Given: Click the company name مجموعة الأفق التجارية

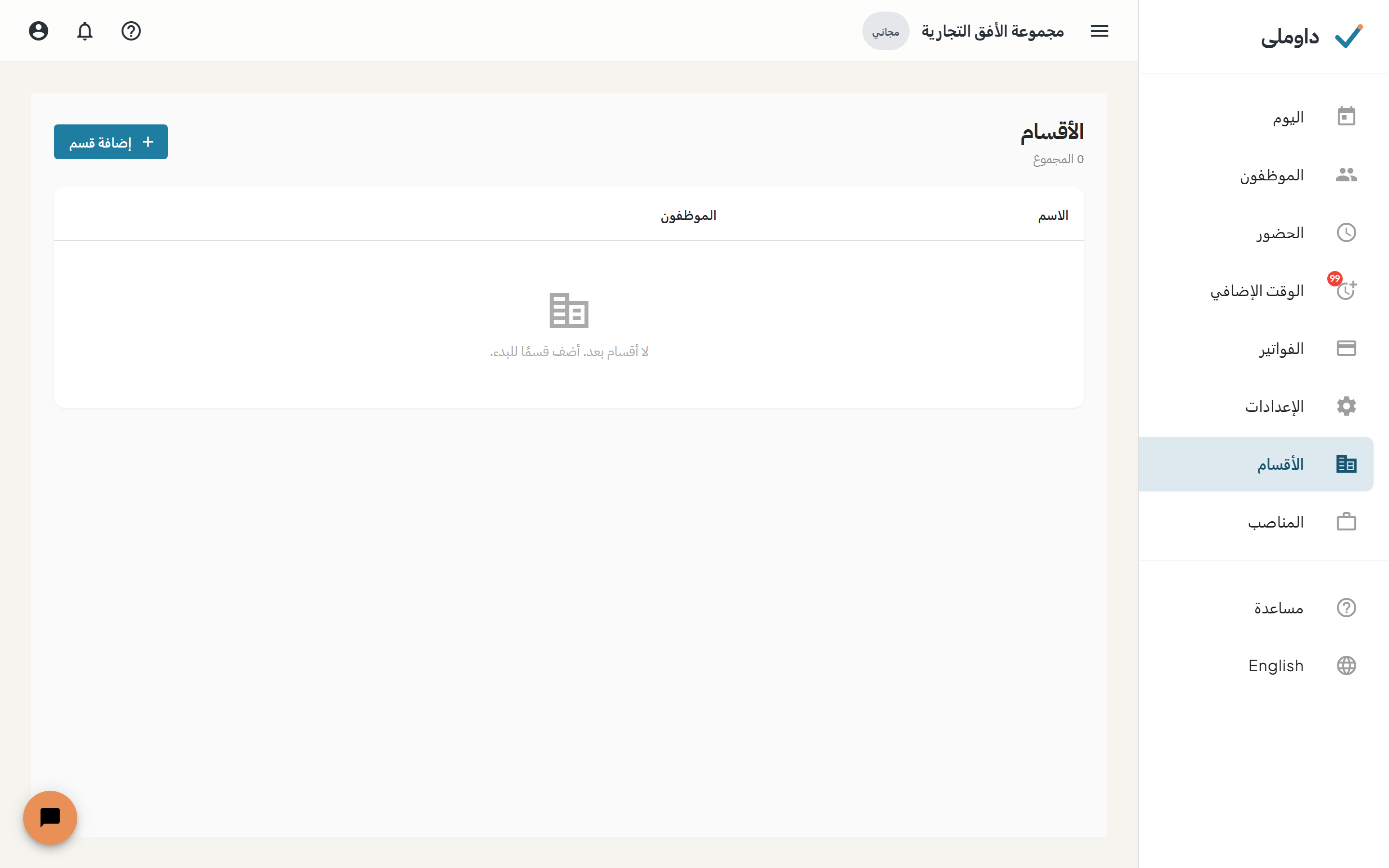Looking at the screenshot, I should [x=993, y=31].
